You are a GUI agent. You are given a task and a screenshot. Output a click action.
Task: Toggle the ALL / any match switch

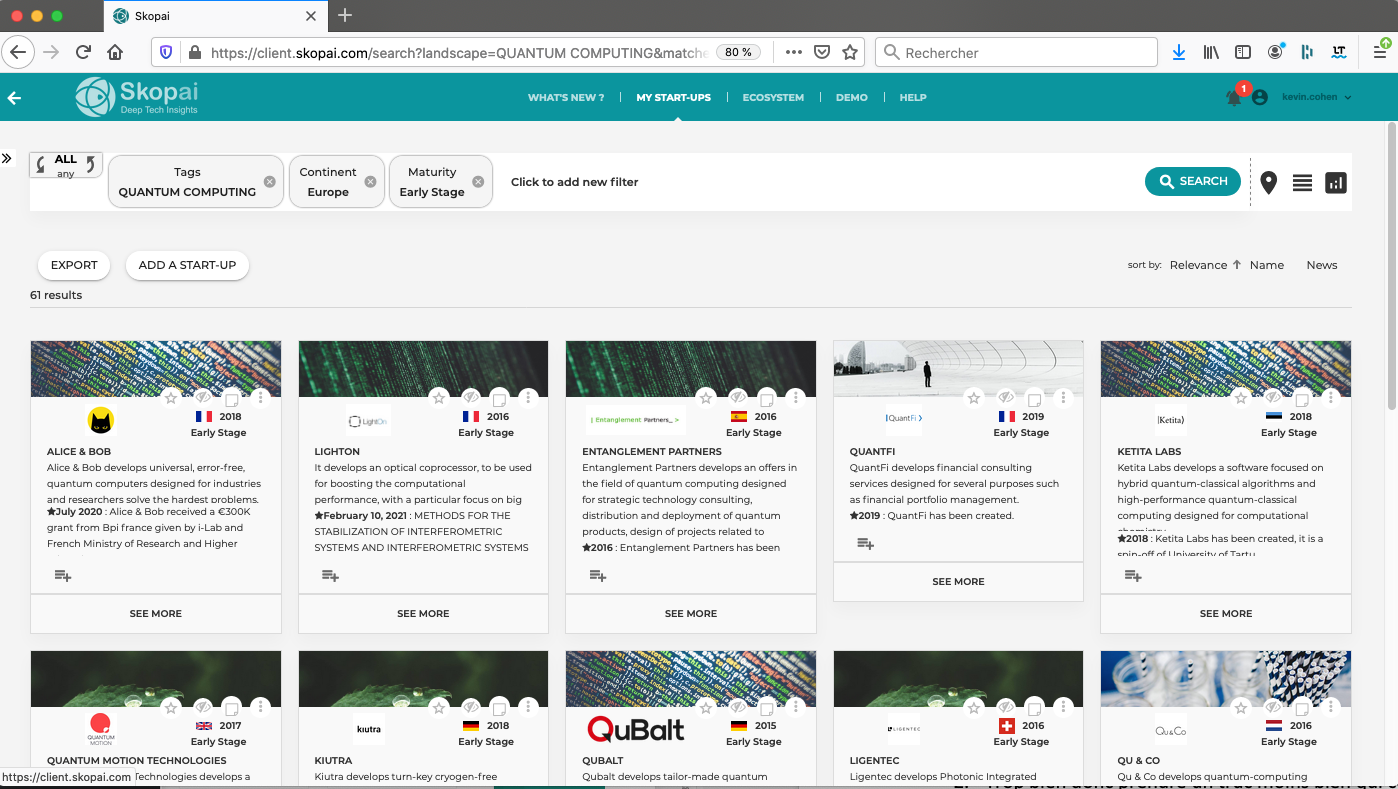66,165
